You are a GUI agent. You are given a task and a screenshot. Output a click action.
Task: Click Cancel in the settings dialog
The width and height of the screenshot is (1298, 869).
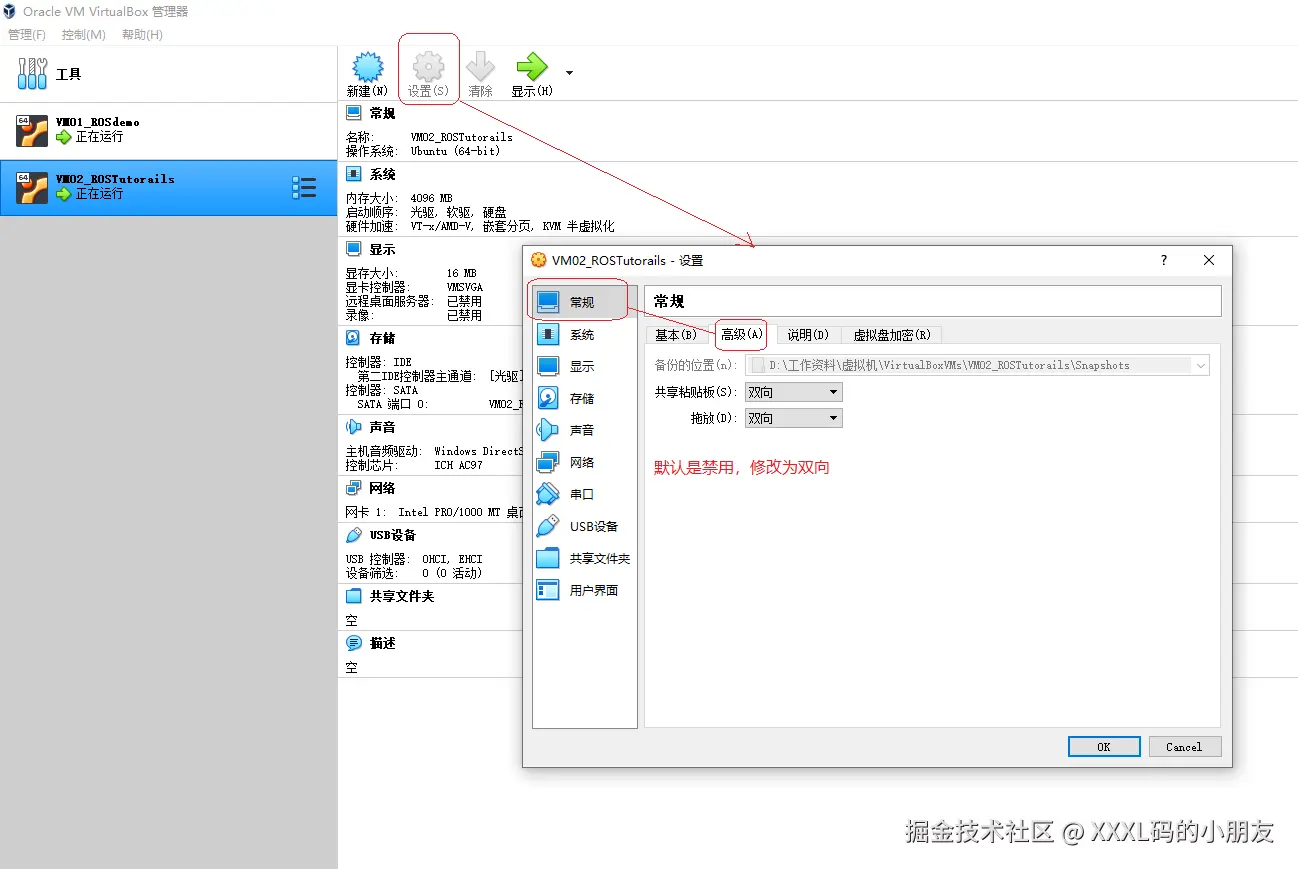(1184, 746)
